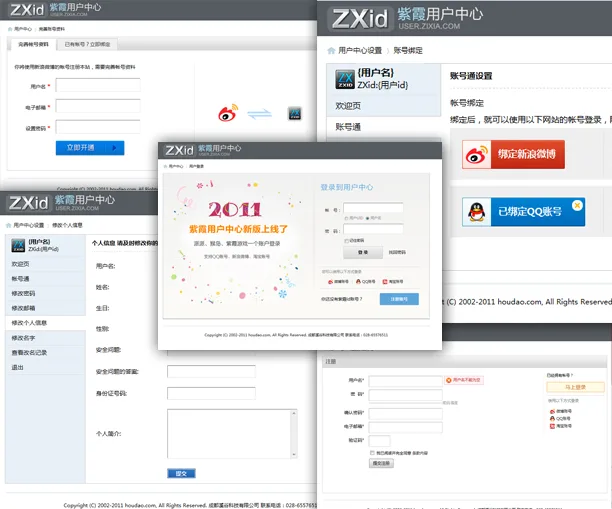Click the 淘宝账号 icon in the login dialog

coord(387,281)
